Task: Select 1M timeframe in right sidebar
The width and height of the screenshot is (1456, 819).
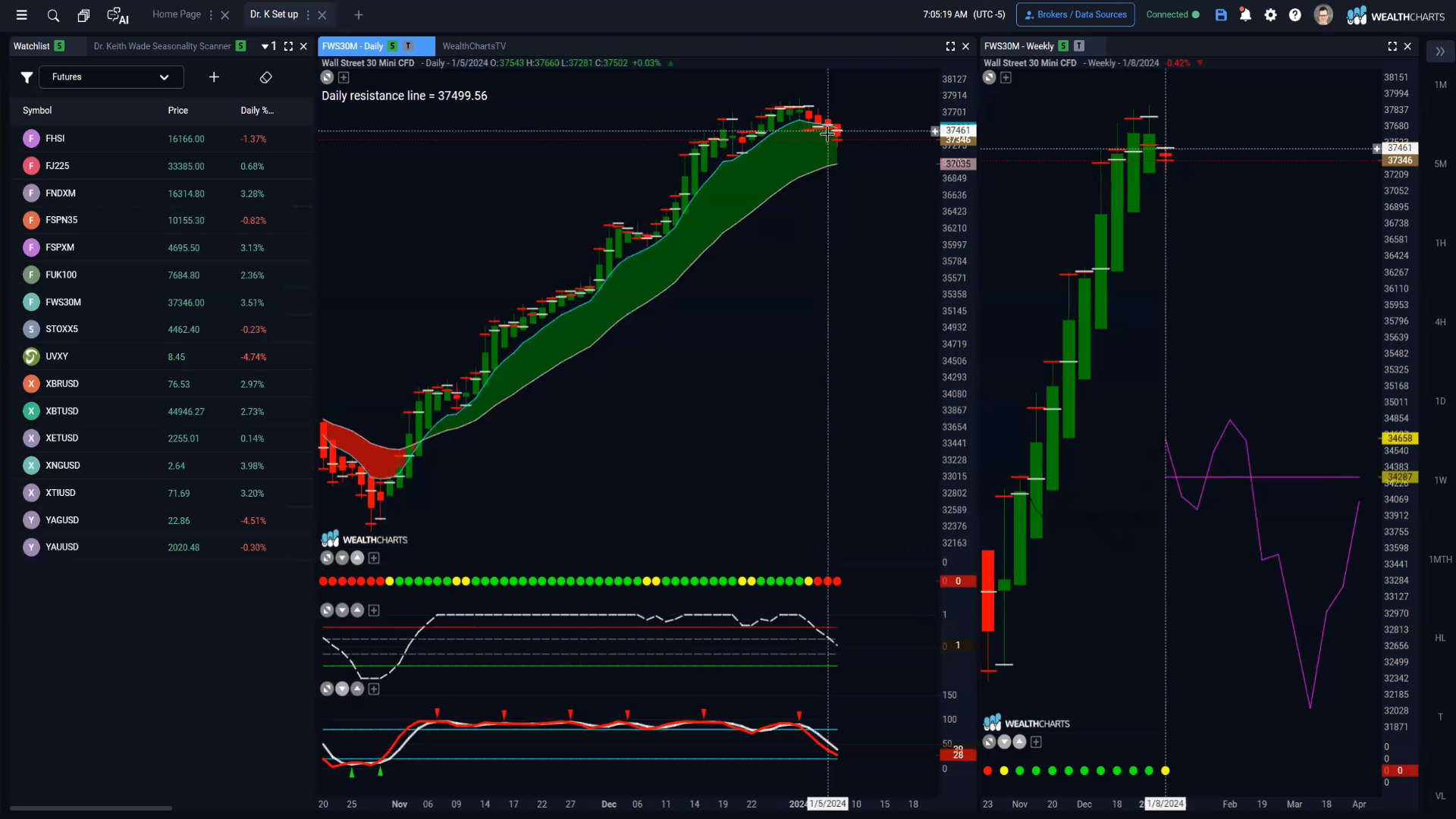Action: (1440, 85)
